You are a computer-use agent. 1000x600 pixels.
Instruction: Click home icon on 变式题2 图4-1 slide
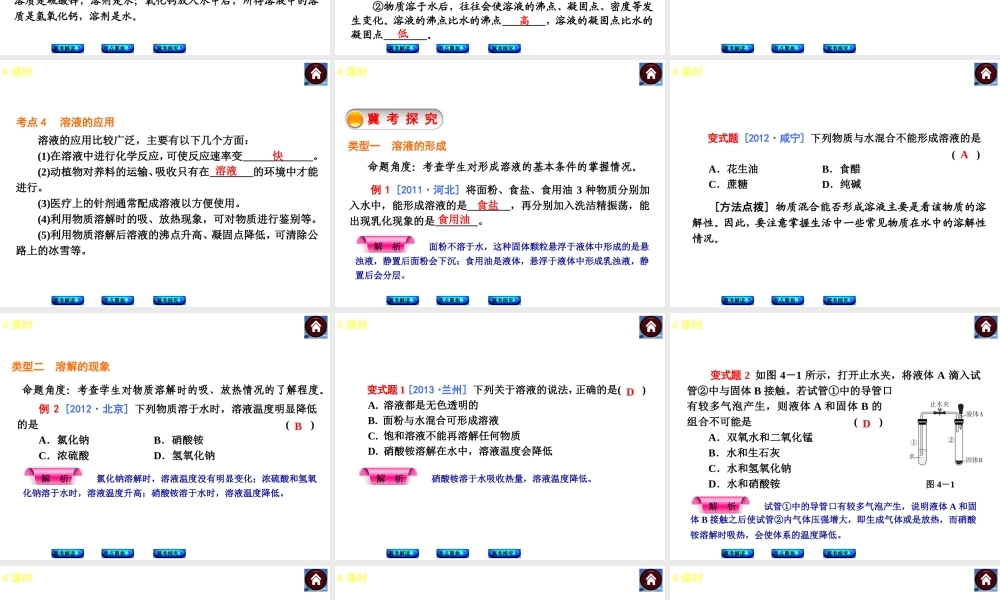click(x=986, y=327)
